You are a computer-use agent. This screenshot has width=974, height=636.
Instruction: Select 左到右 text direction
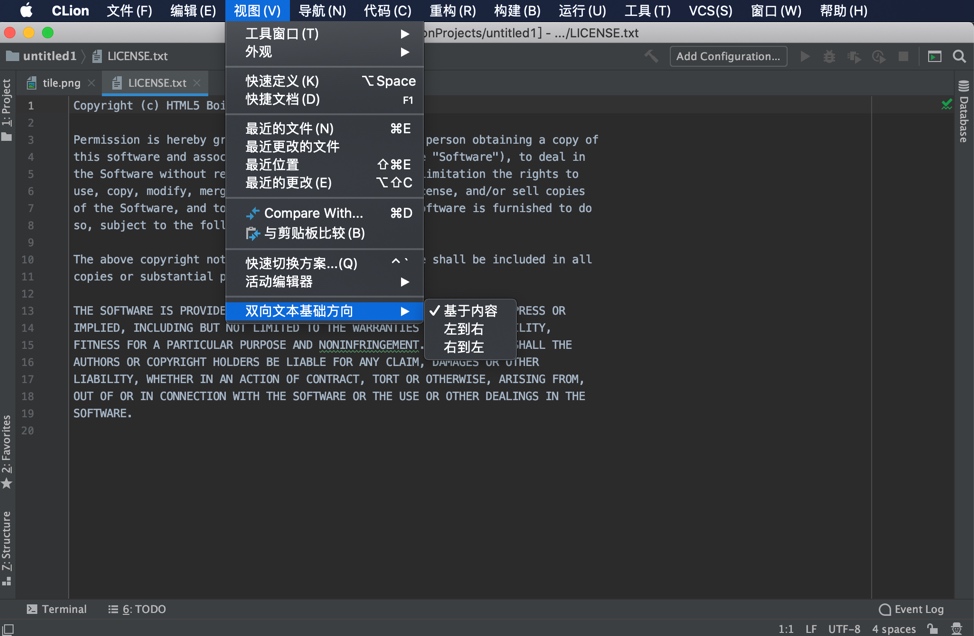pos(466,327)
